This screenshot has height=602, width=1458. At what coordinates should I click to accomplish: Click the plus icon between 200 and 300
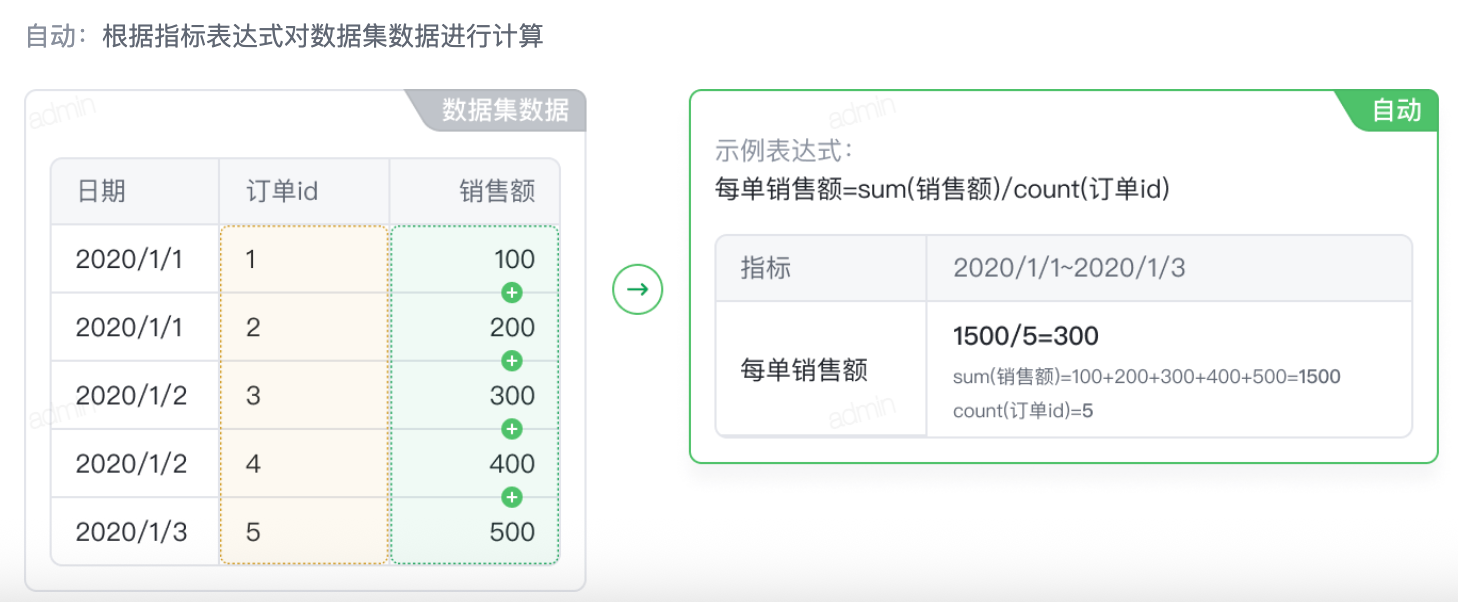pos(512,361)
